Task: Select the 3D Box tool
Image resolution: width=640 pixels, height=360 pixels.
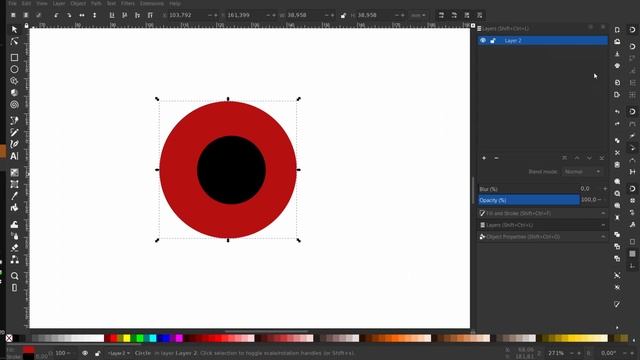Action: pyautogui.click(x=14, y=93)
